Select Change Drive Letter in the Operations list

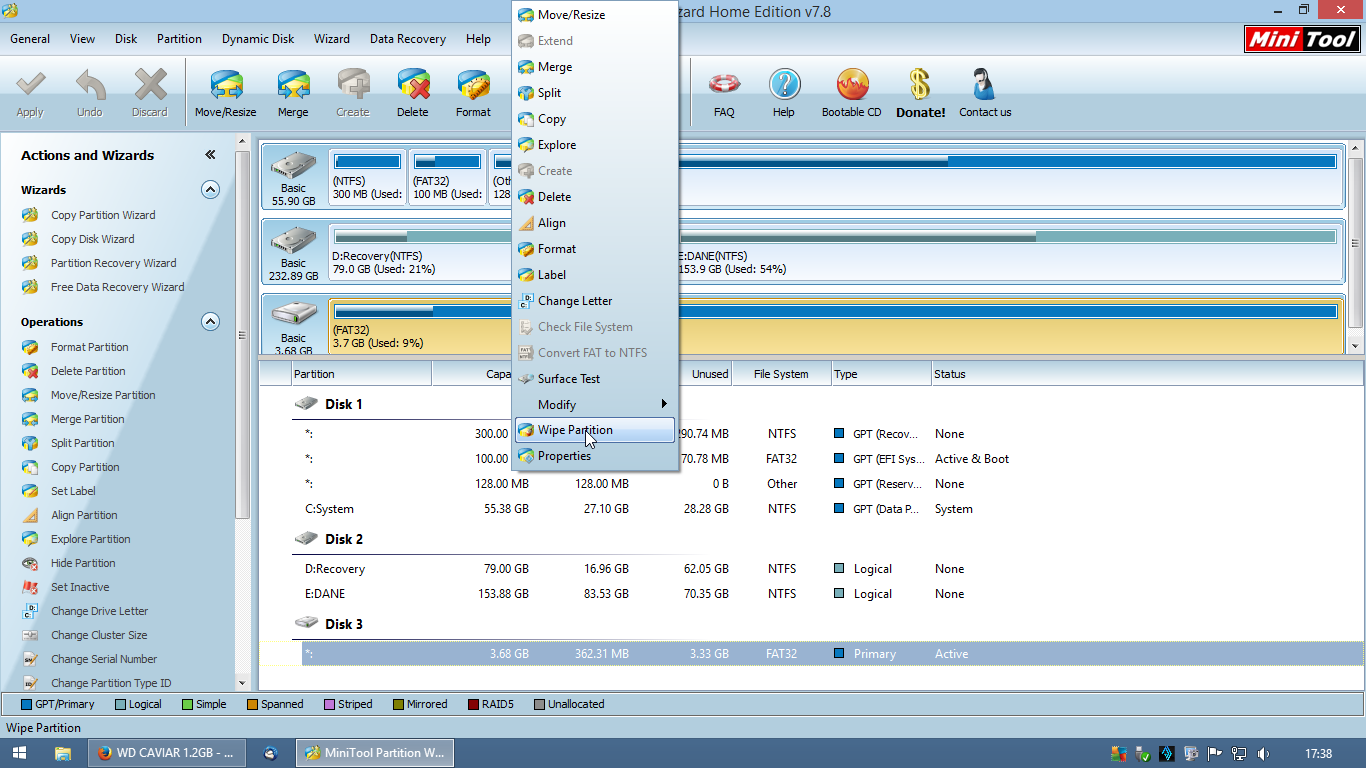point(99,611)
